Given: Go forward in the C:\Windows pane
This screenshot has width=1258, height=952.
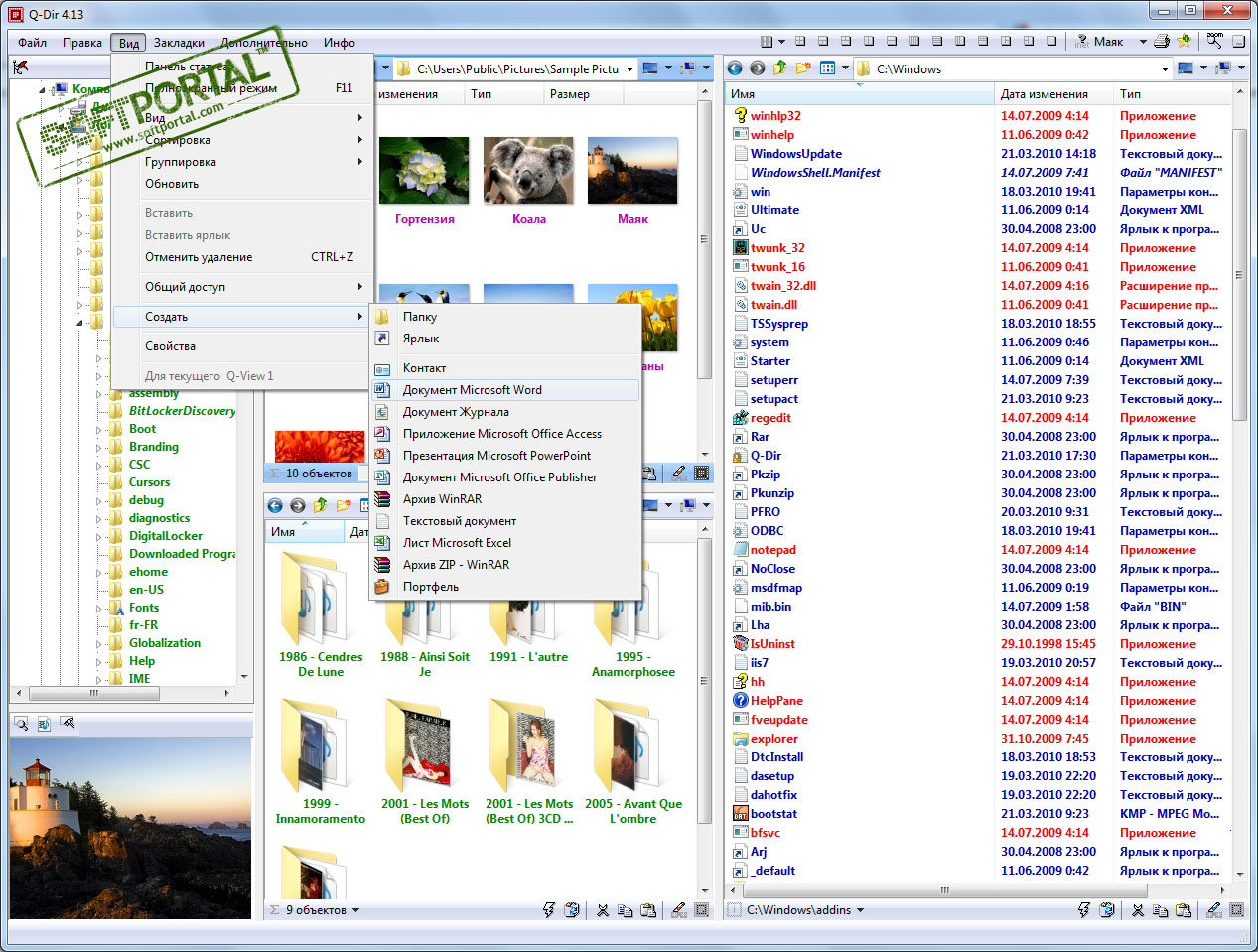Looking at the screenshot, I should (x=757, y=68).
